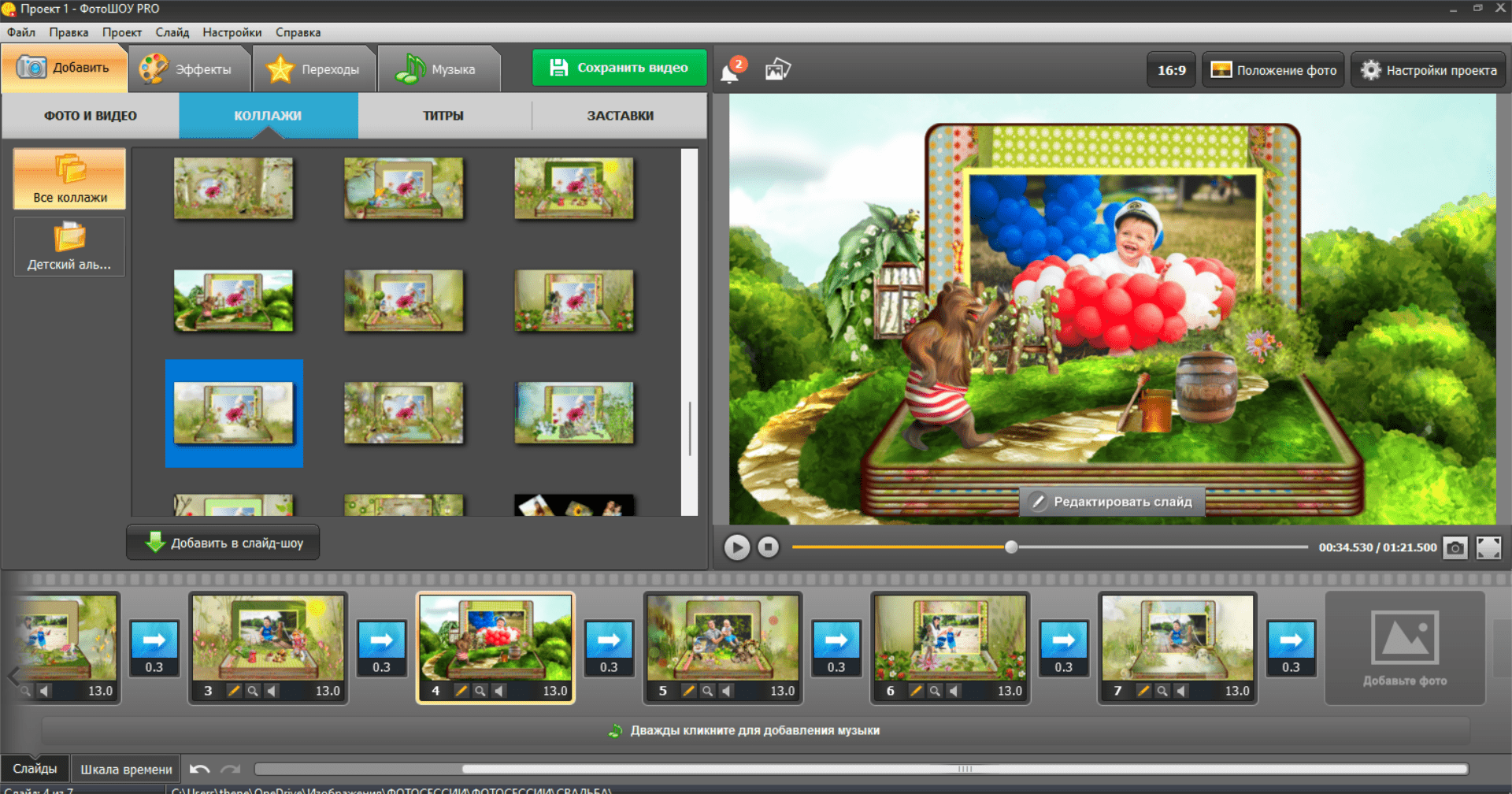Click the magnifier icon on slide 5
Screen dimensions: 1512x794
click(x=708, y=691)
